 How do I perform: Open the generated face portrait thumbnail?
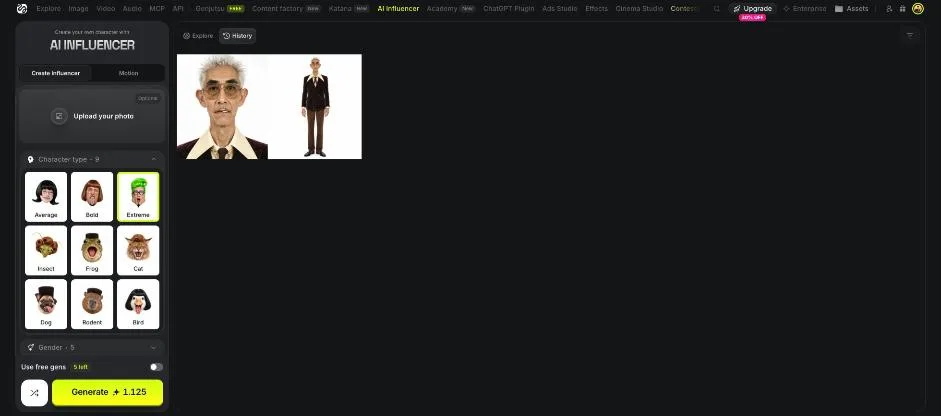[x=222, y=107]
